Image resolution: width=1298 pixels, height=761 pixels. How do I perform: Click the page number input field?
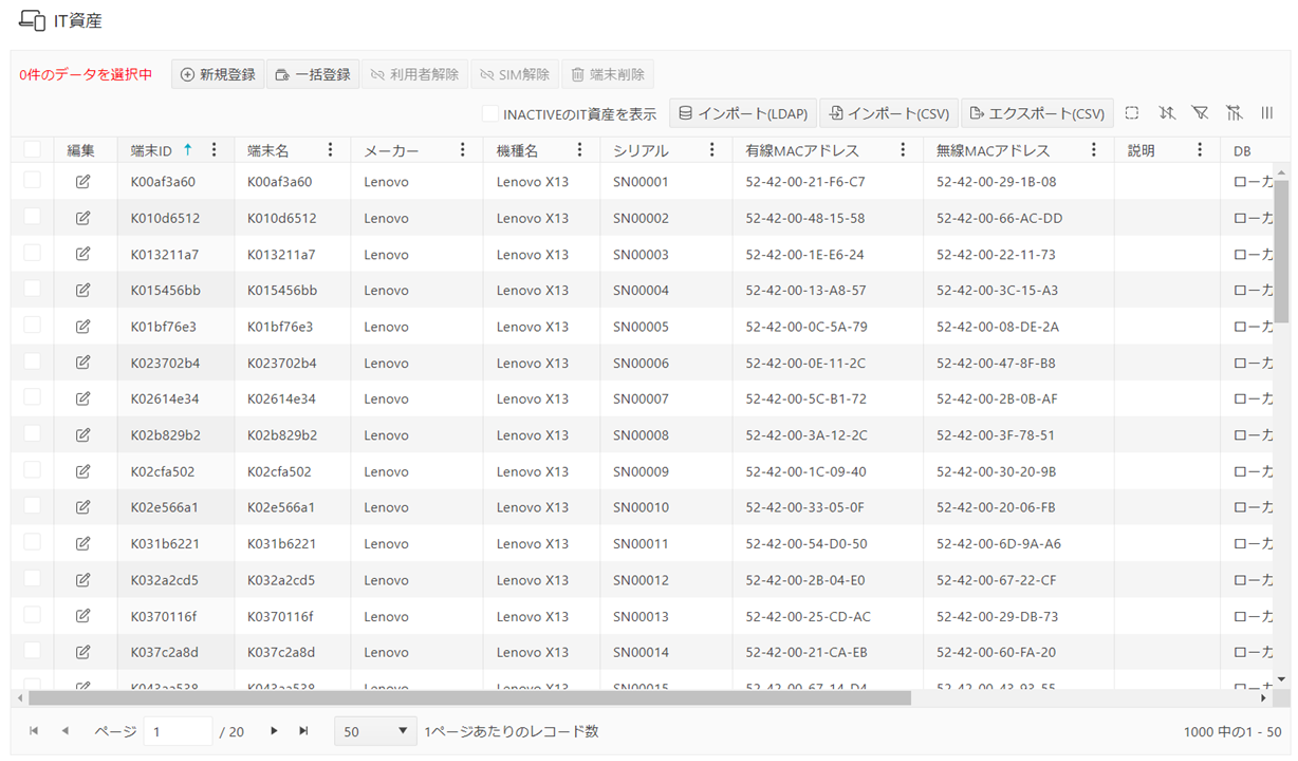[x=178, y=731]
